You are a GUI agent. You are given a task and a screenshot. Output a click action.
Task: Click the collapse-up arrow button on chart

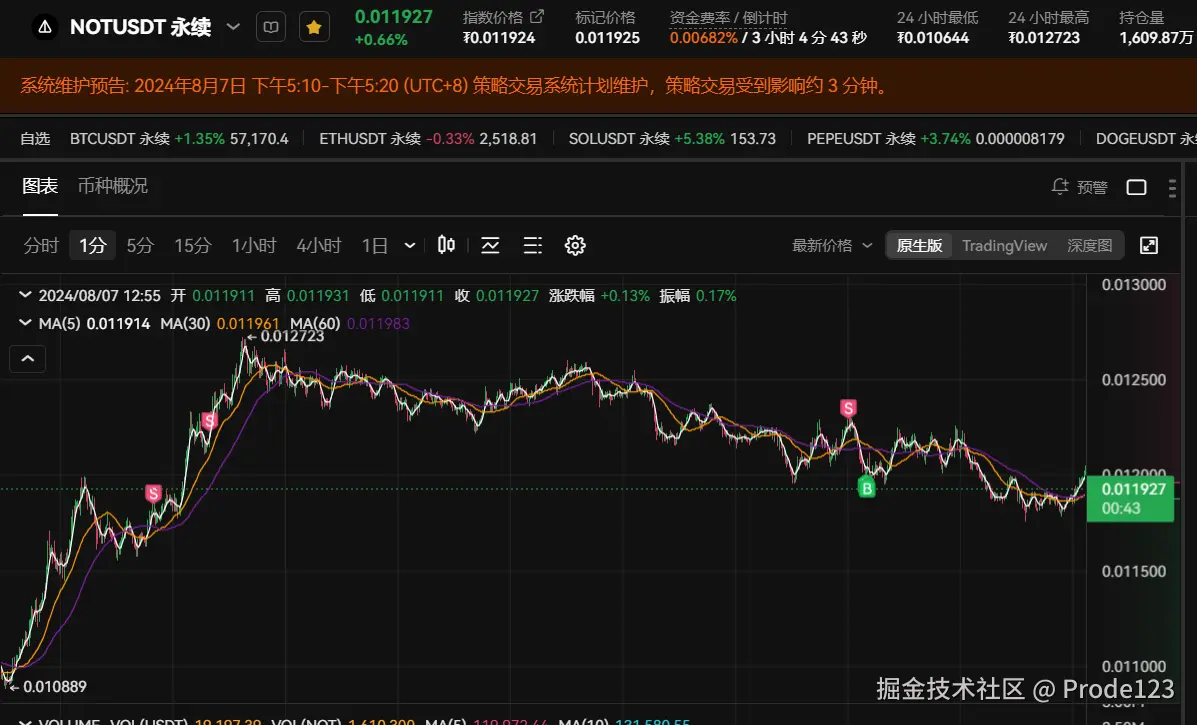(27, 359)
